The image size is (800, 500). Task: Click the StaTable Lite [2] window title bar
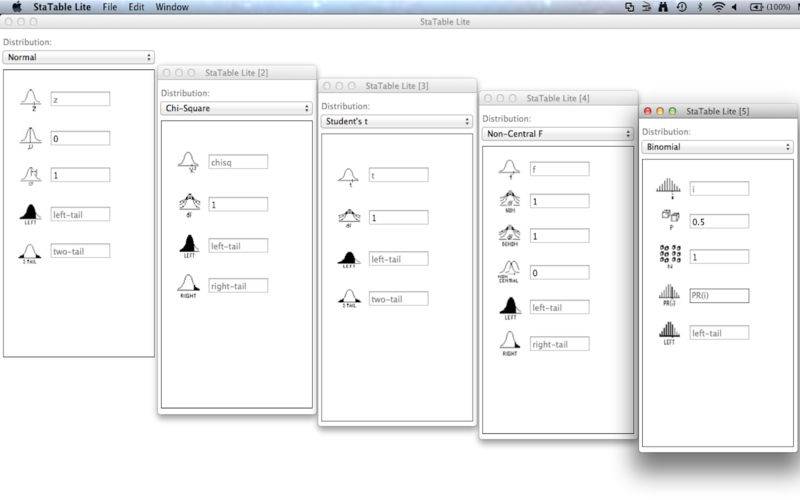(x=237, y=72)
